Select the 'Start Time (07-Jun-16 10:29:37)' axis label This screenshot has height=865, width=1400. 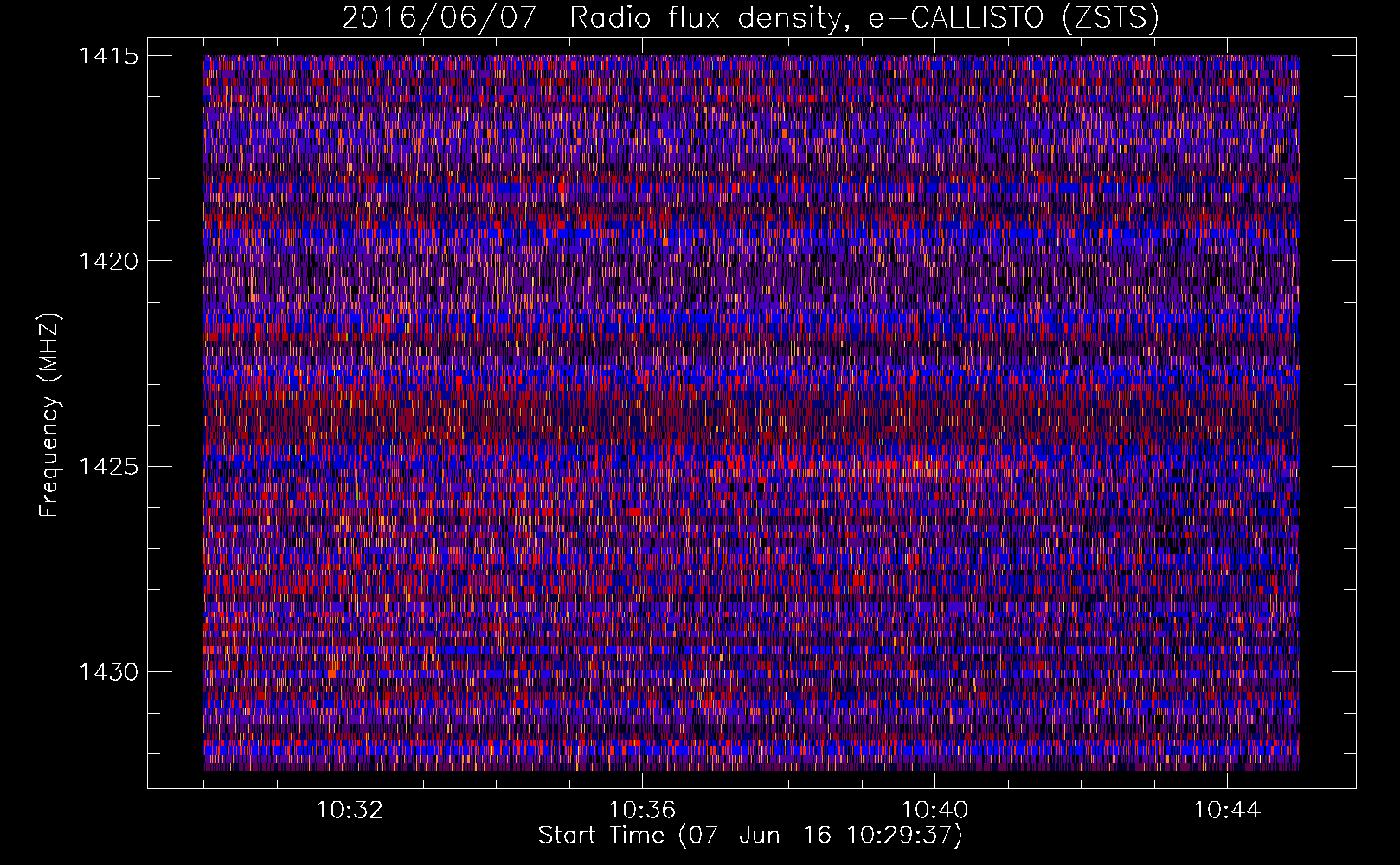point(750,836)
